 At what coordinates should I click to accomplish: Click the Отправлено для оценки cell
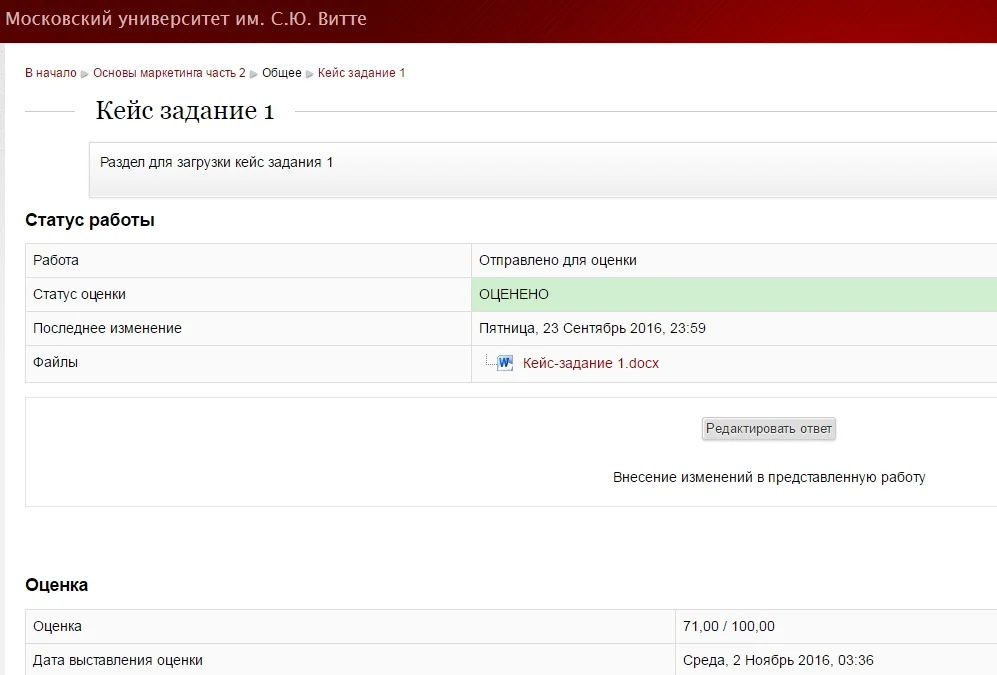(734, 261)
